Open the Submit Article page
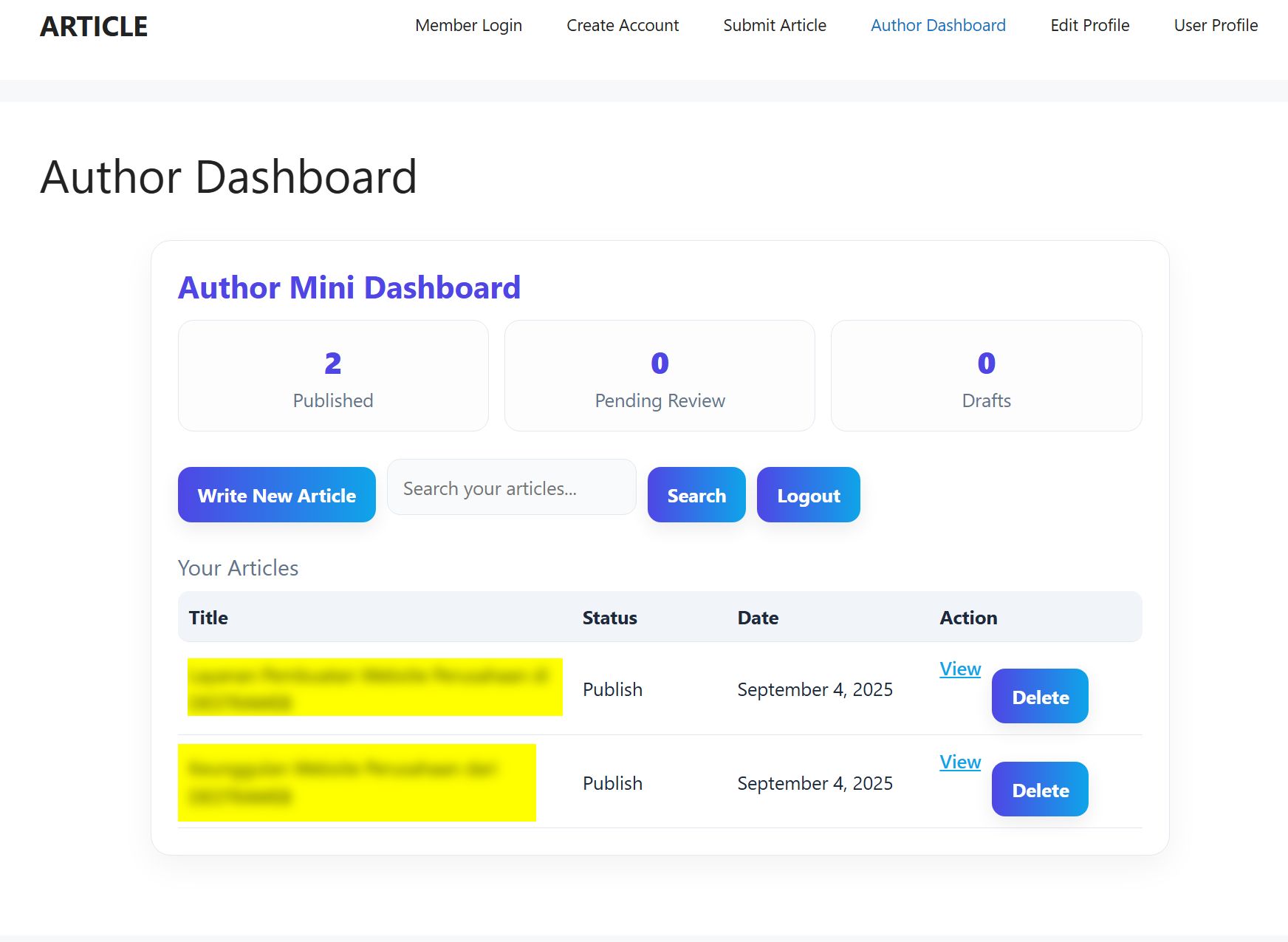The image size is (1288, 942). pos(775,25)
